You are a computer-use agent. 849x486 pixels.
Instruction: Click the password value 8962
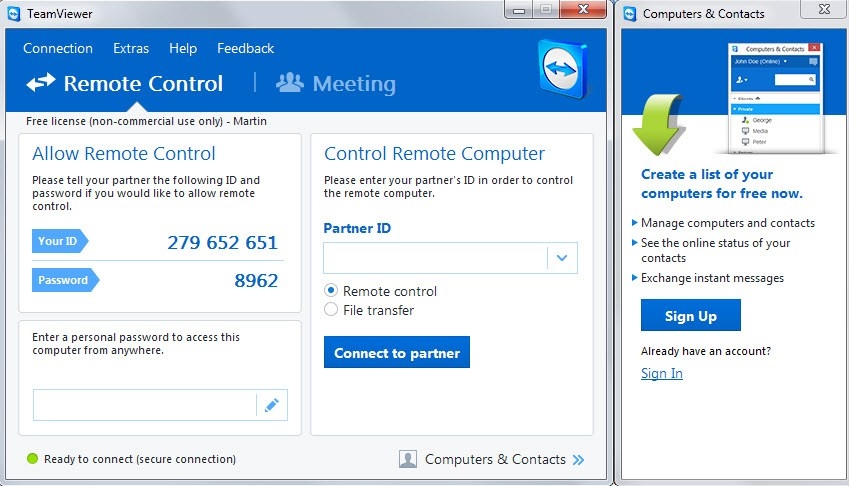[256, 280]
